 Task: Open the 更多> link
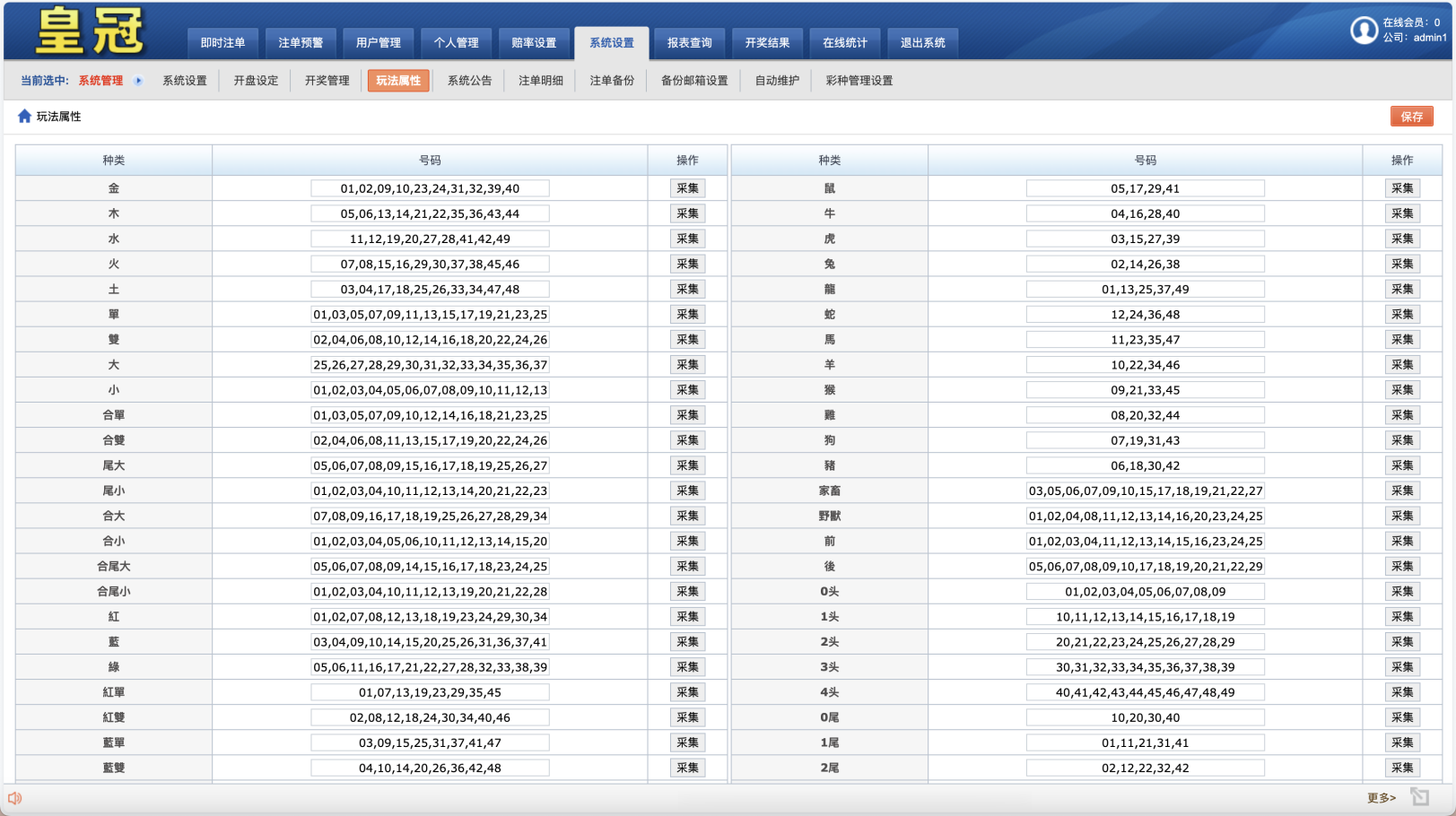click(x=1381, y=798)
